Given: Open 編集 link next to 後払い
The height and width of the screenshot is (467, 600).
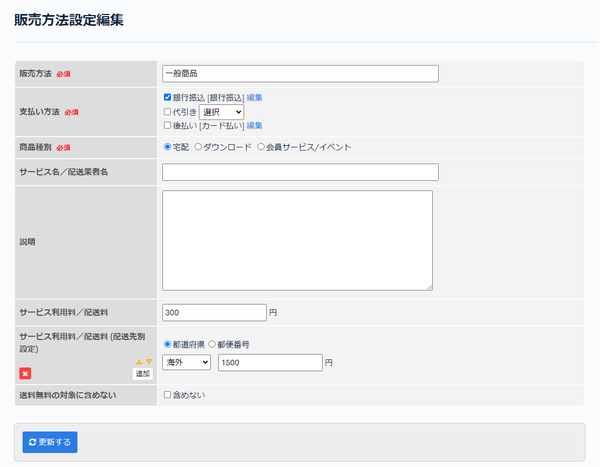Looking at the screenshot, I should (254, 126).
